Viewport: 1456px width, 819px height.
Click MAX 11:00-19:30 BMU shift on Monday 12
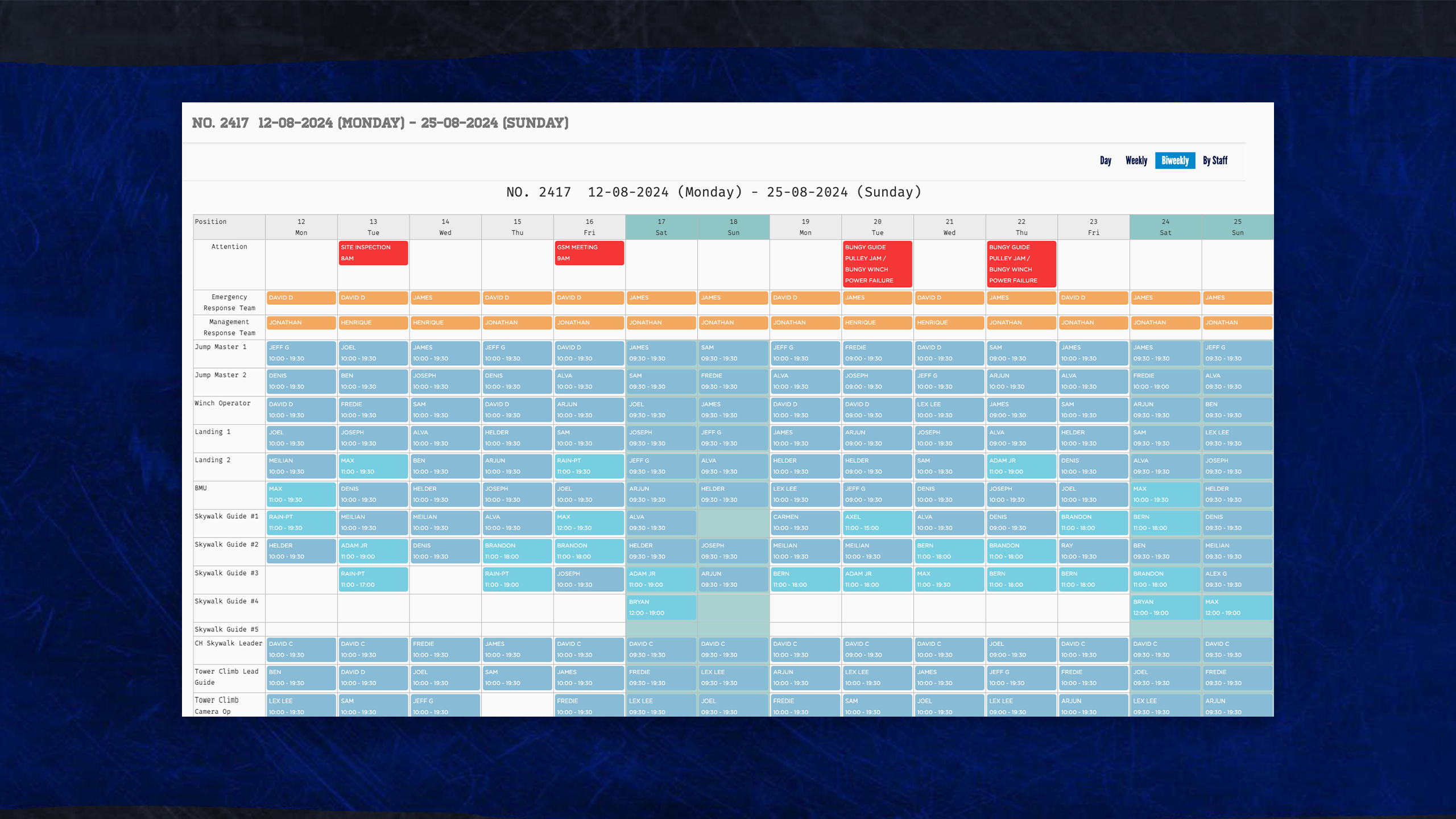point(301,494)
